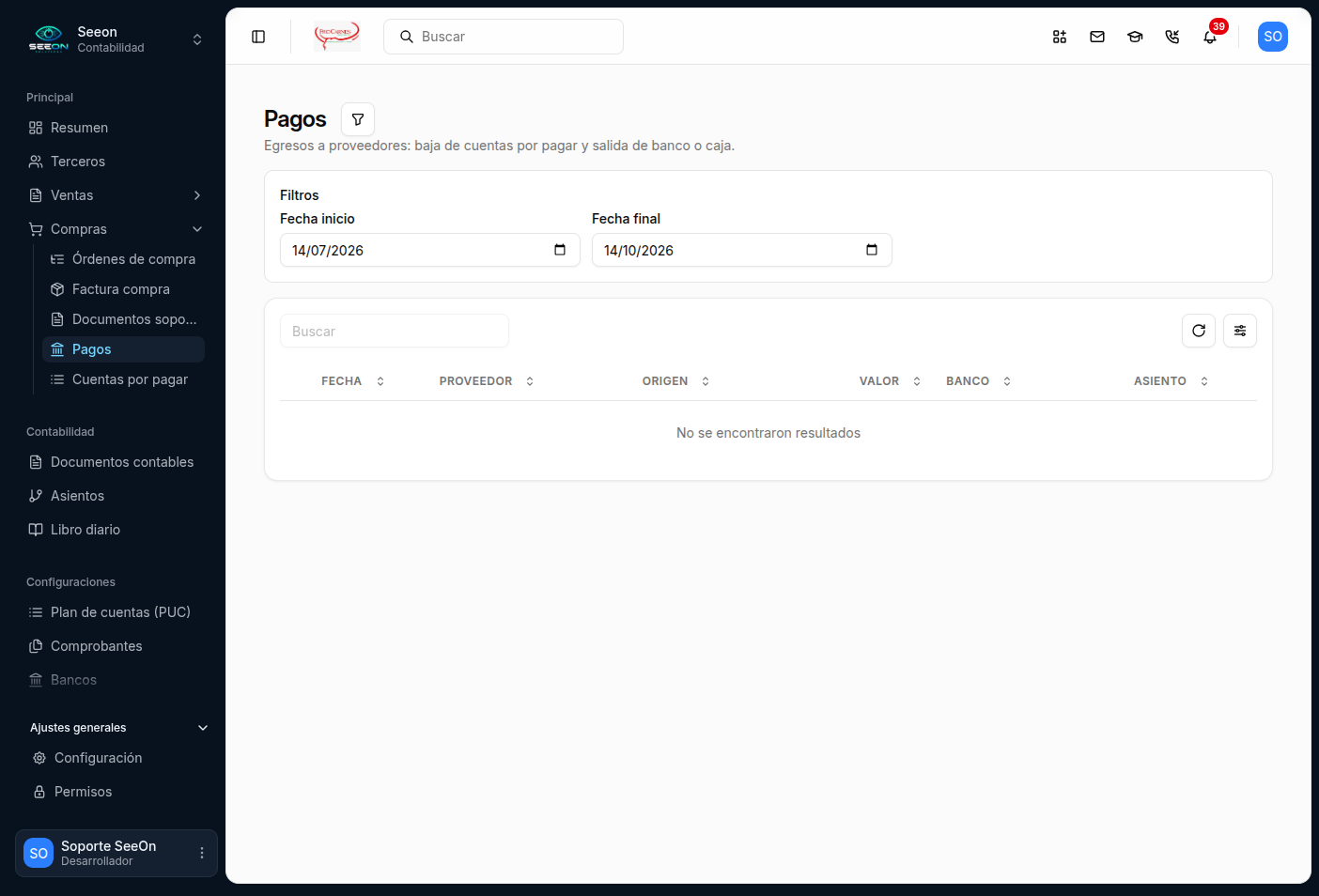Sort table by VALOR column
The image size is (1319, 896).
point(890,381)
